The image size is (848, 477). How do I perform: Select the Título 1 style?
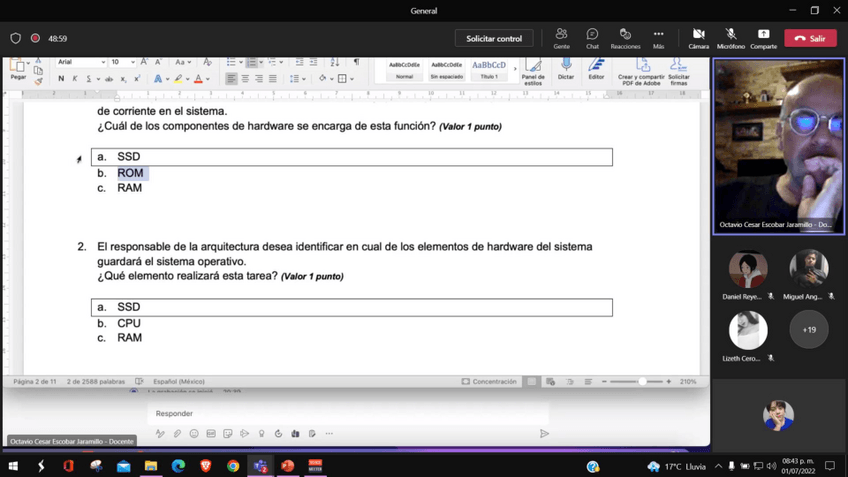pos(489,69)
